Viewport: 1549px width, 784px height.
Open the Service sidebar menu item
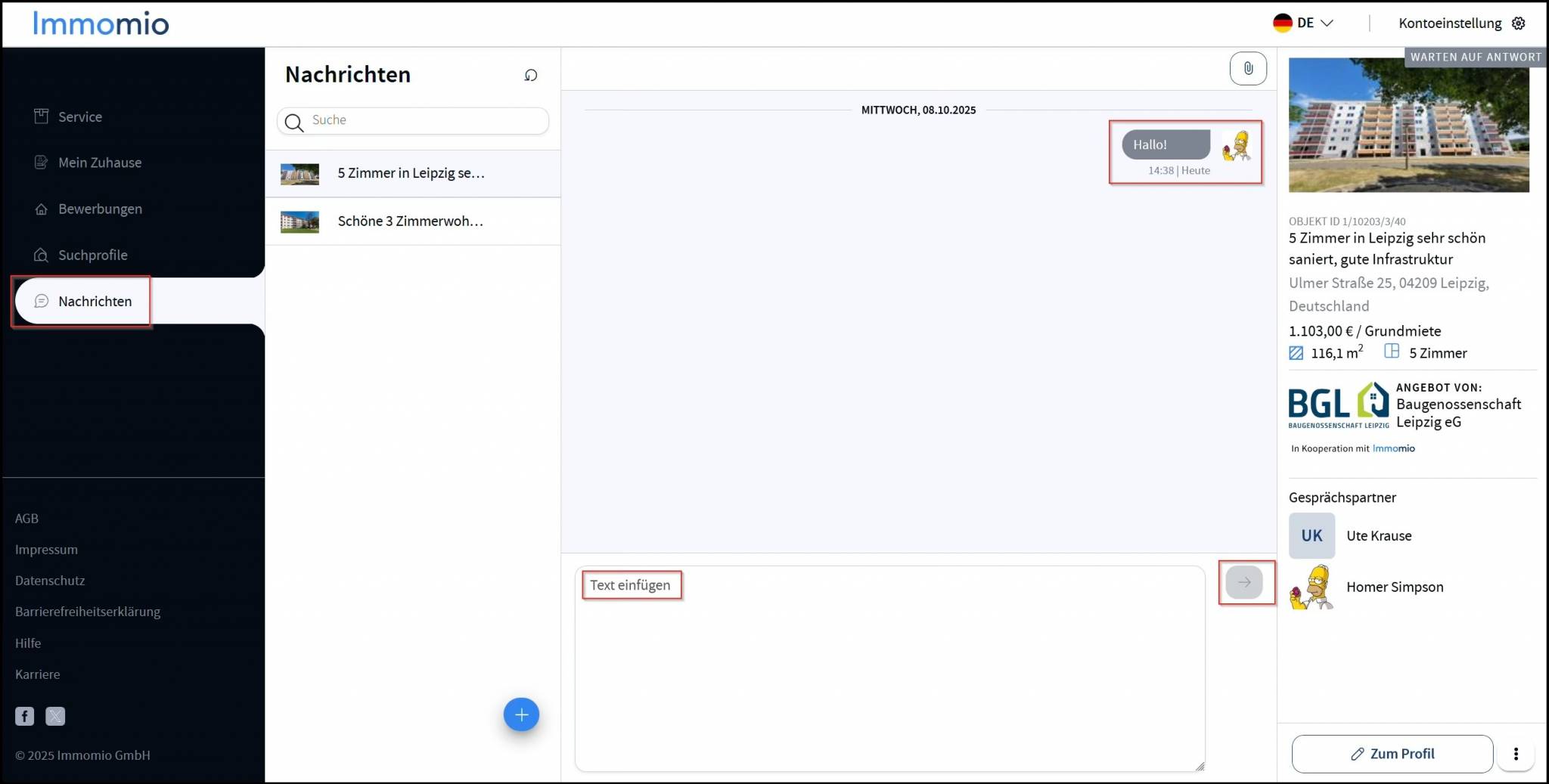click(79, 116)
